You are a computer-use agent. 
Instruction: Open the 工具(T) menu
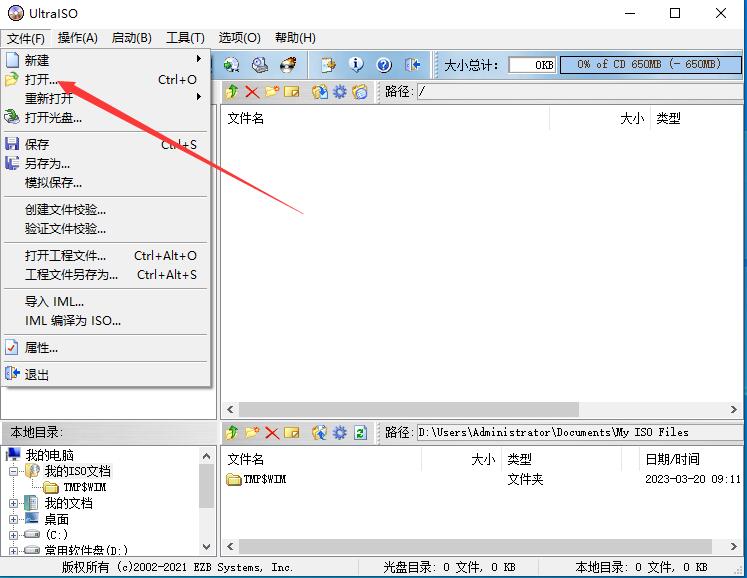tap(185, 38)
